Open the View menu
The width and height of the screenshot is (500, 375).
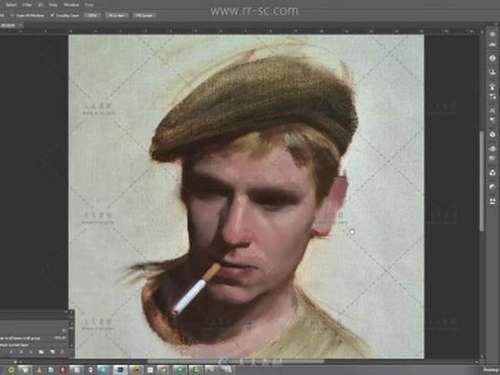pos(53,5)
